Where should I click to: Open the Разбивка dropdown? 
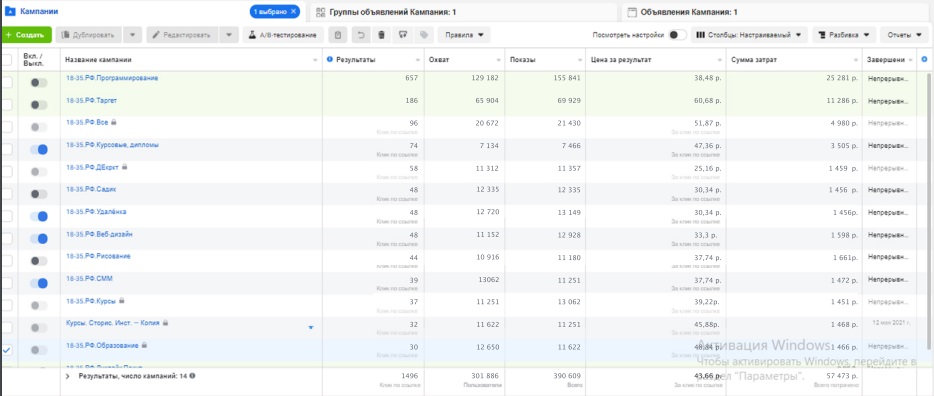tap(844, 35)
